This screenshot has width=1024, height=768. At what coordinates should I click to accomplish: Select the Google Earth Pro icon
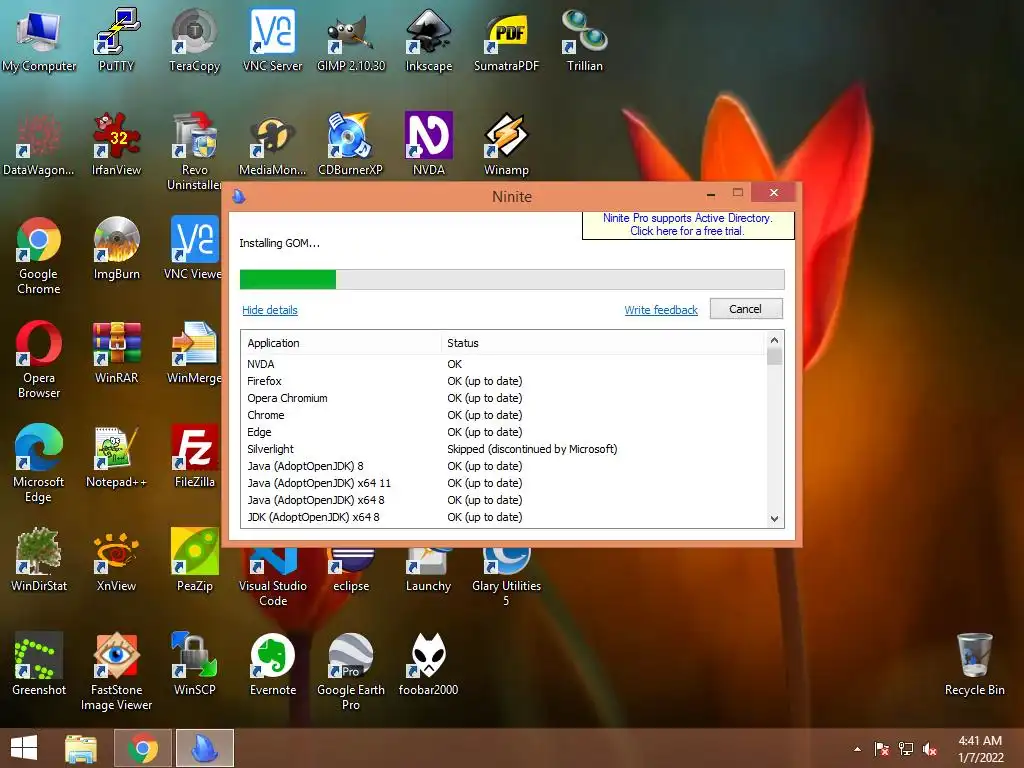pyautogui.click(x=351, y=671)
